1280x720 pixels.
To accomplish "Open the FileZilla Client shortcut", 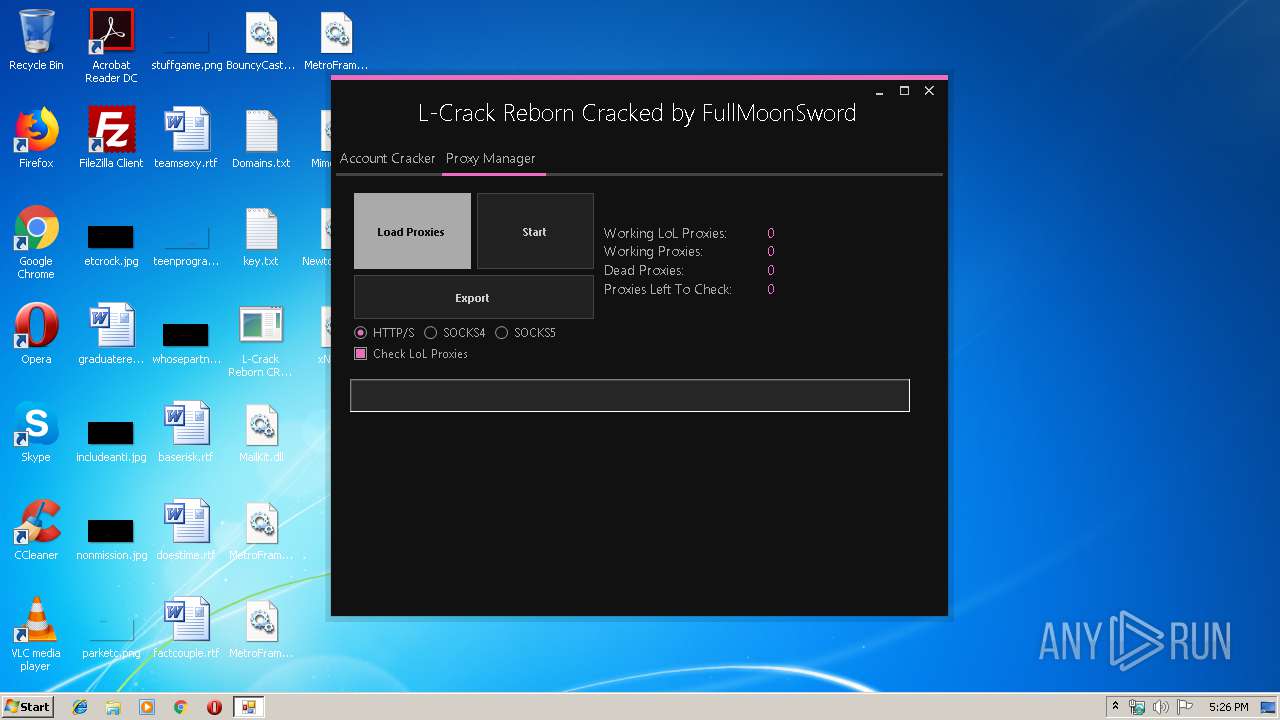I will [x=111, y=139].
